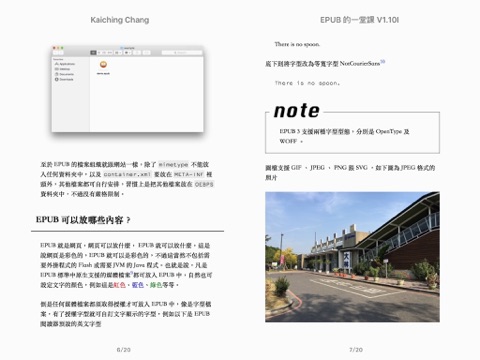Click the page number '7/20'
Viewport: 480px width, 360px height.
pyautogui.click(x=356, y=350)
